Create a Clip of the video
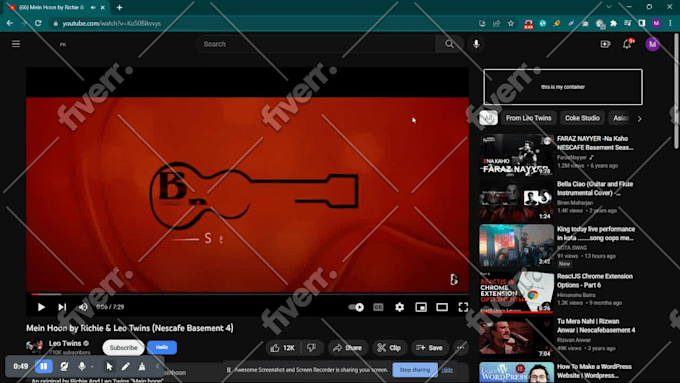Viewport: 680px width, 383px height. (x=389, y=348)
